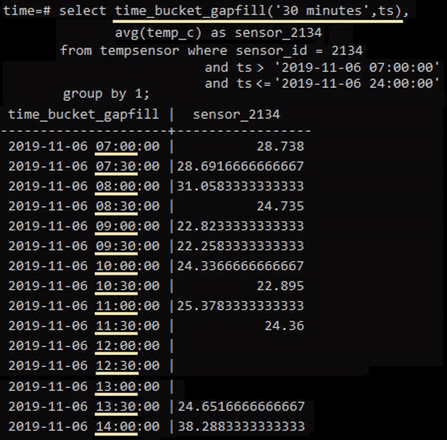Click the value 22.2583333333333

click(x=240, y=246)
